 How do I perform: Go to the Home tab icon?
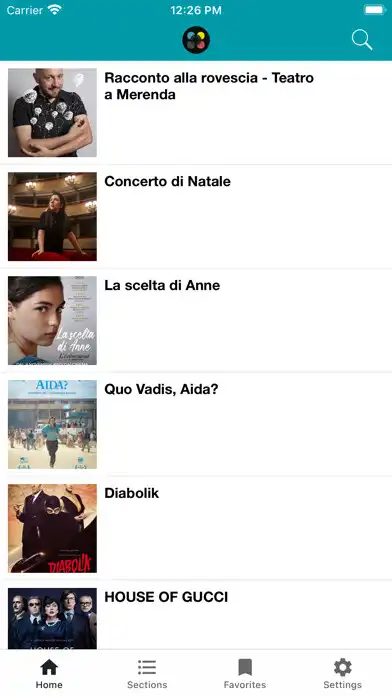pos(49,667)
